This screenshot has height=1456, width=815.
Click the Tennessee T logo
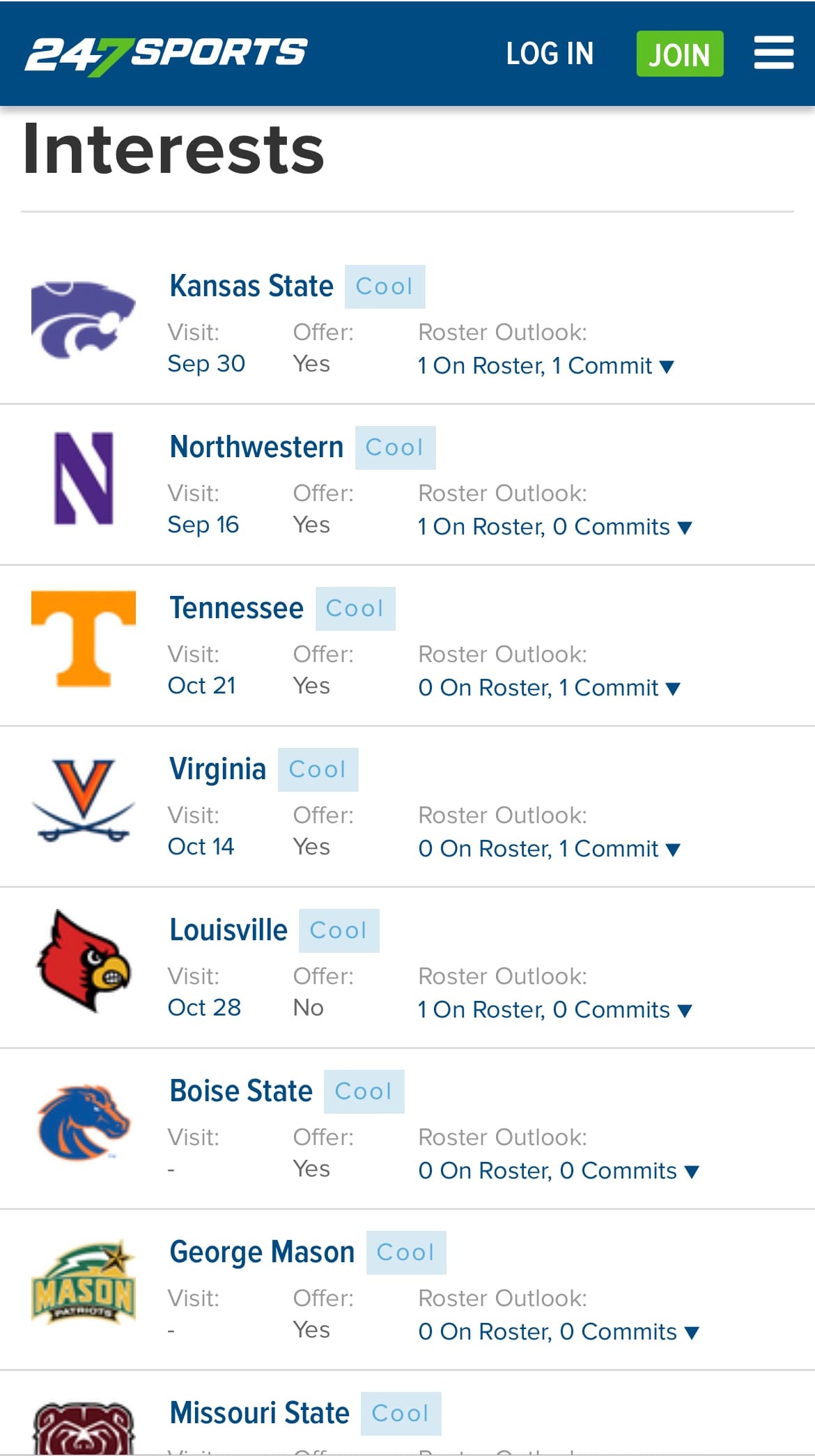click(84, 638)
